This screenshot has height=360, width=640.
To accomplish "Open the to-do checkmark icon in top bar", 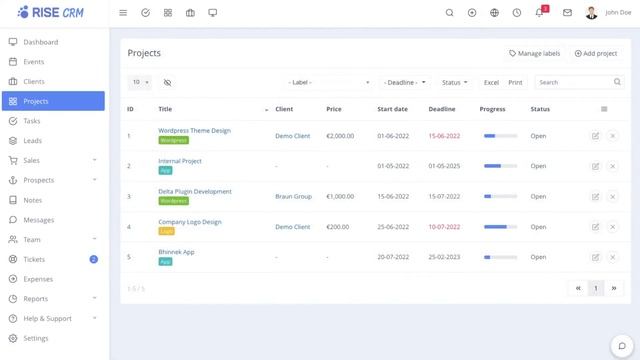I will pyautogui.click(x=145, y=13).
